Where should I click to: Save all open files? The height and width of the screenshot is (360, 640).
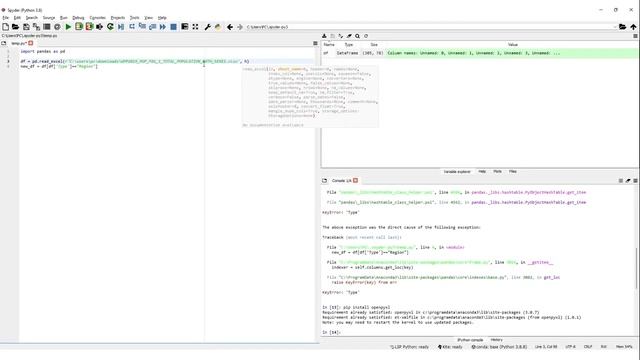coord(36,27)
